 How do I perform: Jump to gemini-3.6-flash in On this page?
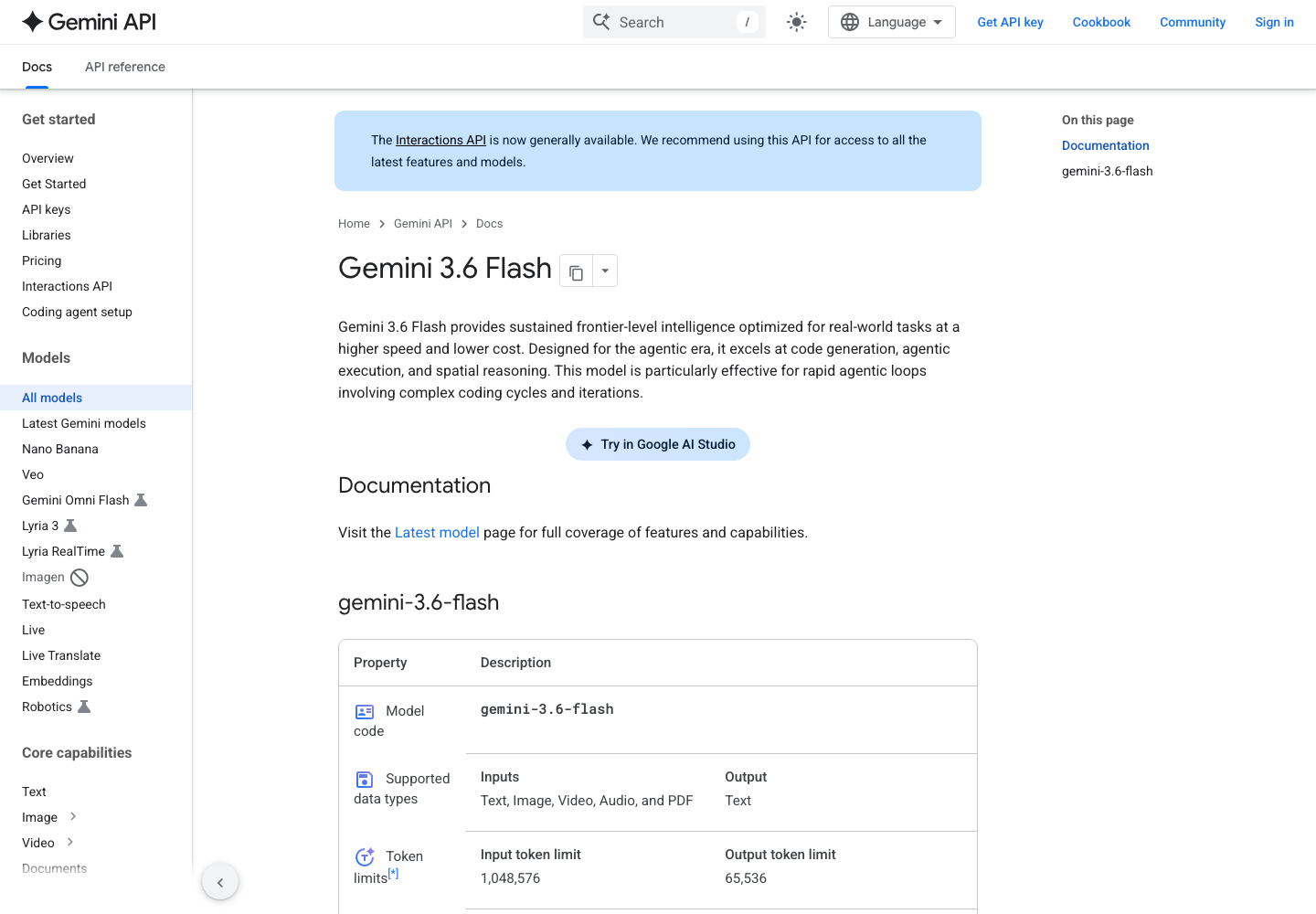coord(1107,171)
